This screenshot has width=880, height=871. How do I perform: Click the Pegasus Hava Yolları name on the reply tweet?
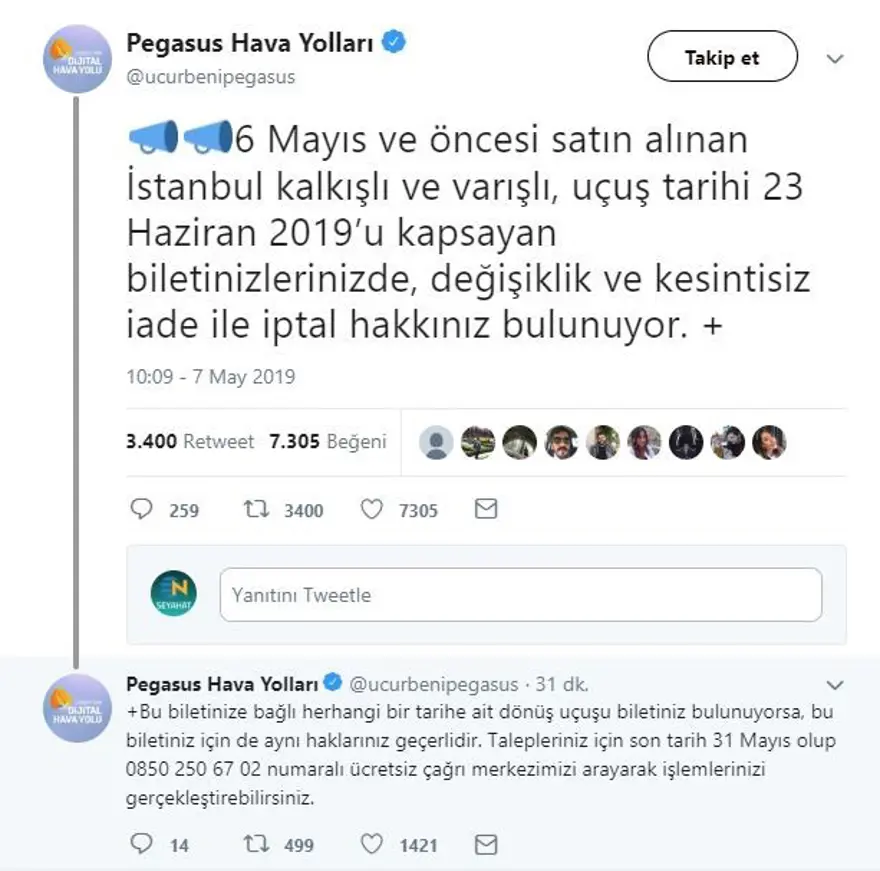click(x=222, y=684)
